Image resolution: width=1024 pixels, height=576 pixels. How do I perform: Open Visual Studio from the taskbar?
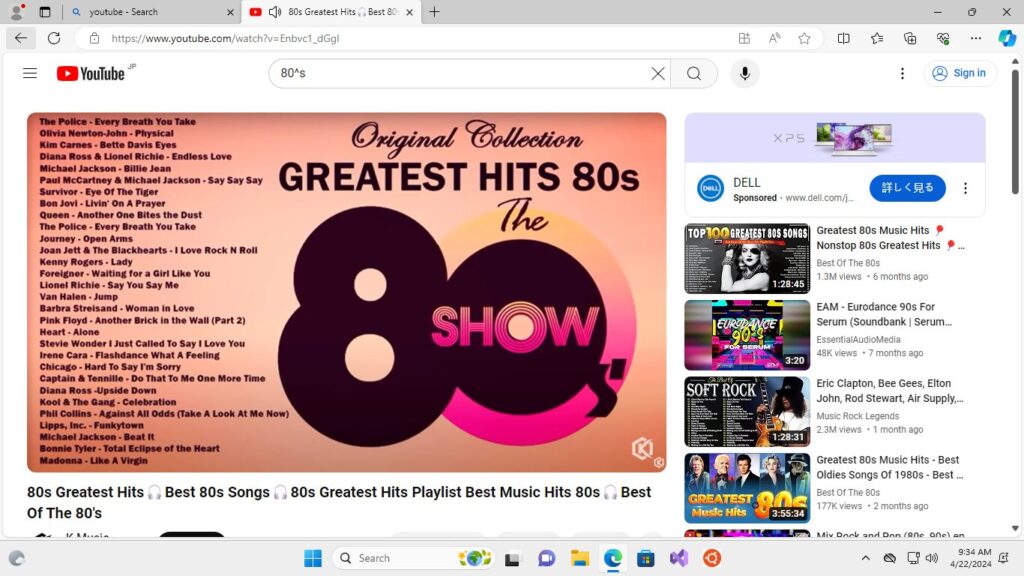pos(679,558)
